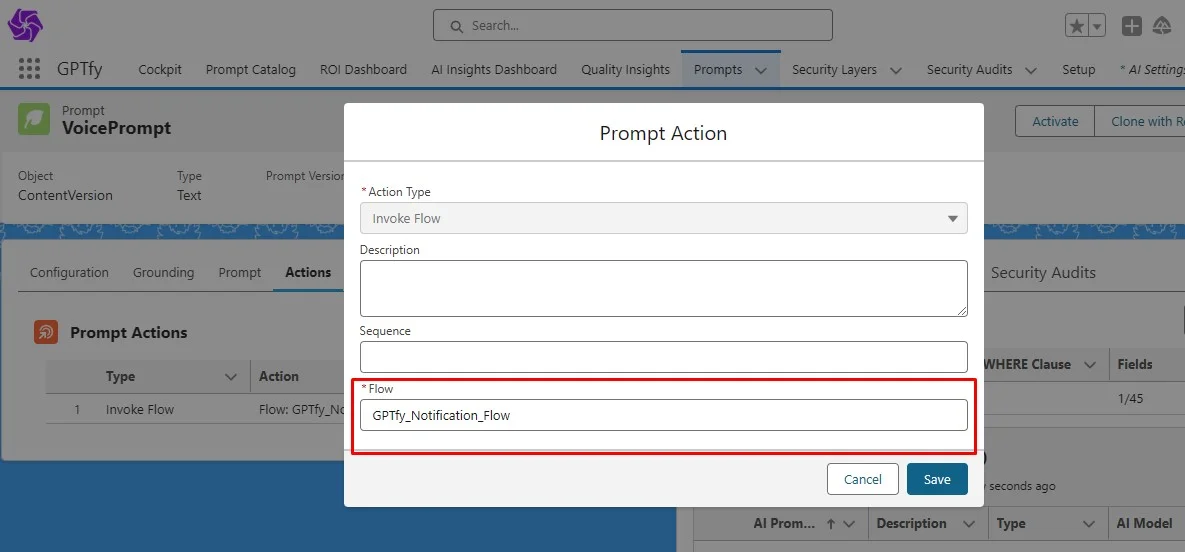Focus the global Search box
The height and width of the screenshot is (552, 1185).
(633, 25)
